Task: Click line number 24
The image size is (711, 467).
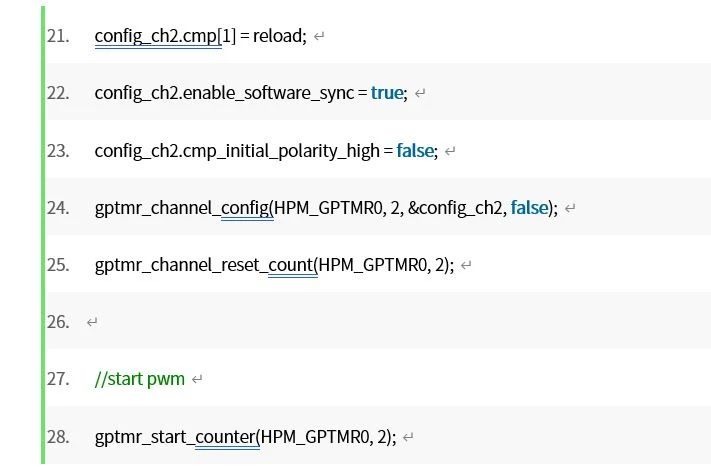Action: tap(58, 208)
